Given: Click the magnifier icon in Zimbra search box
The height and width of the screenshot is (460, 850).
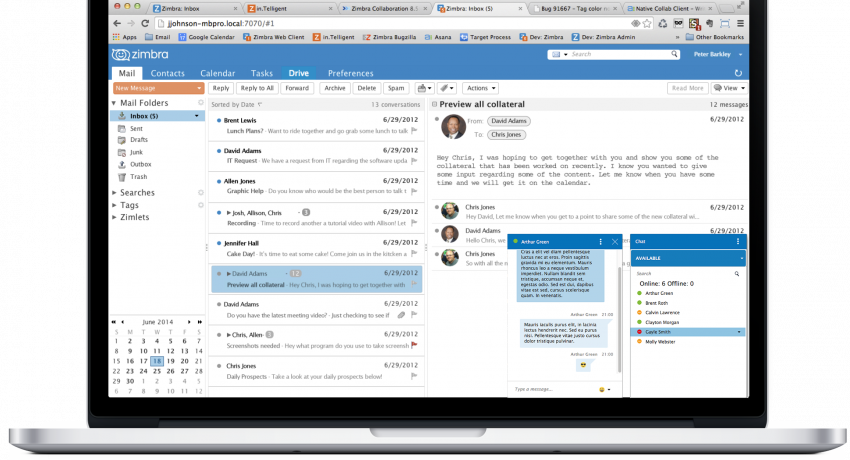Looking at the screenshot, I should (674, 54).
